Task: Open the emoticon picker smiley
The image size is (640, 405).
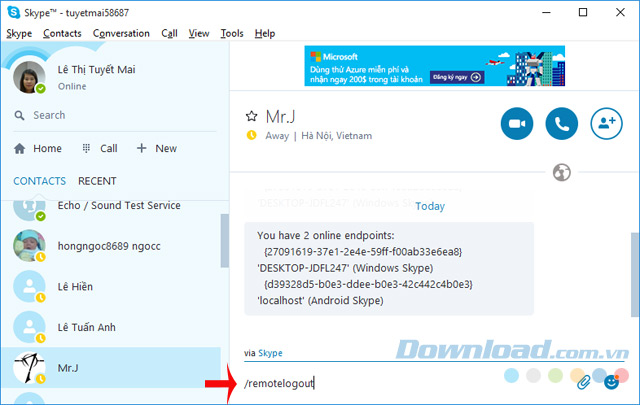Action: point(611,382)
